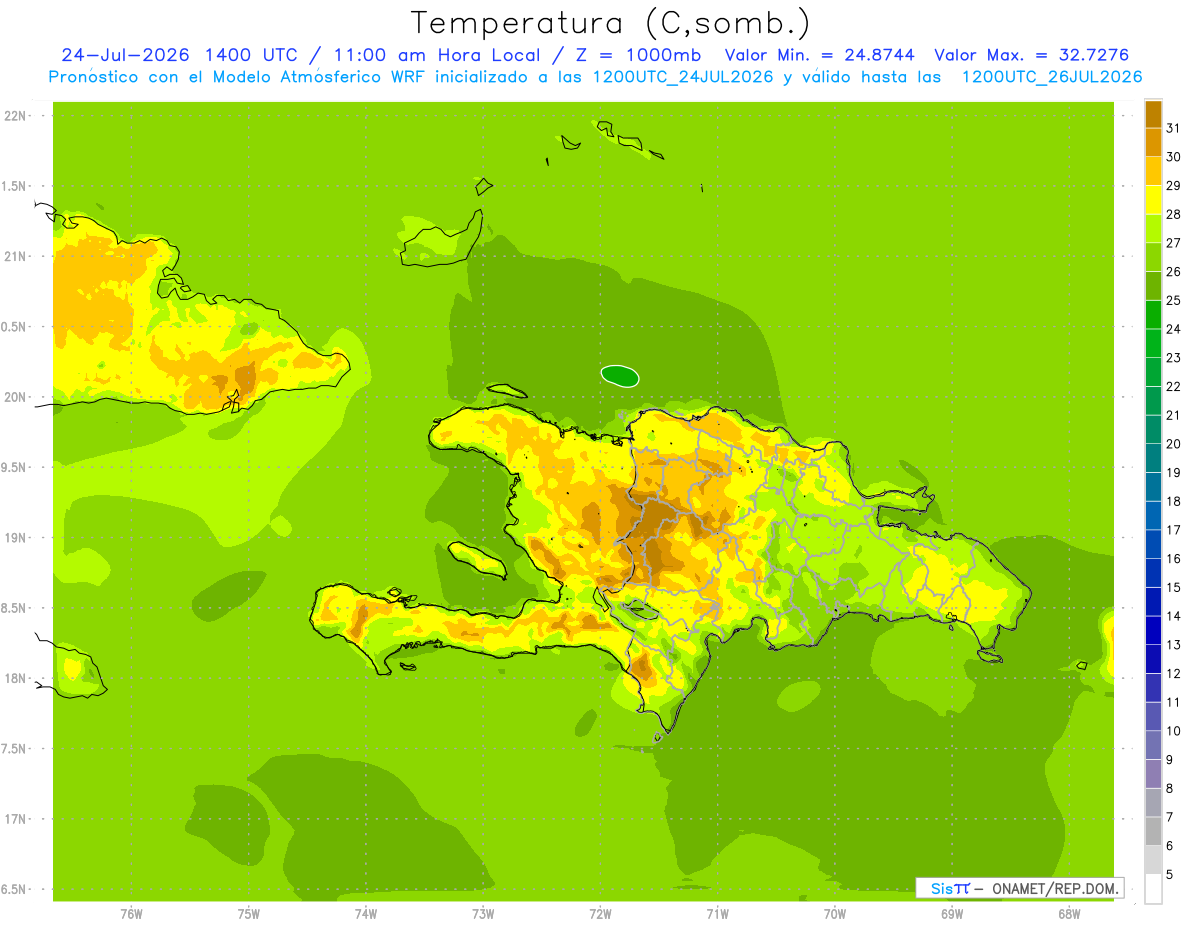Click the latitude label "18N"

click(15, 678)
